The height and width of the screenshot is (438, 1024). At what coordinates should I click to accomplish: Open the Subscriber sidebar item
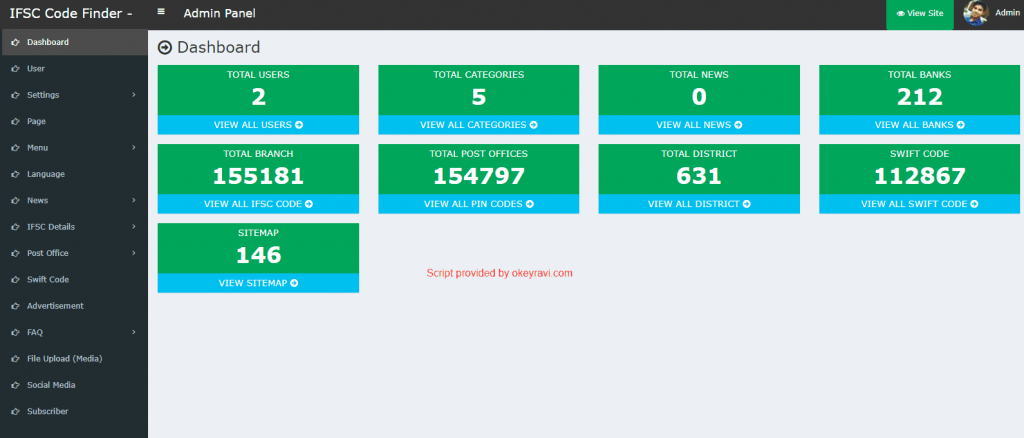74,411
